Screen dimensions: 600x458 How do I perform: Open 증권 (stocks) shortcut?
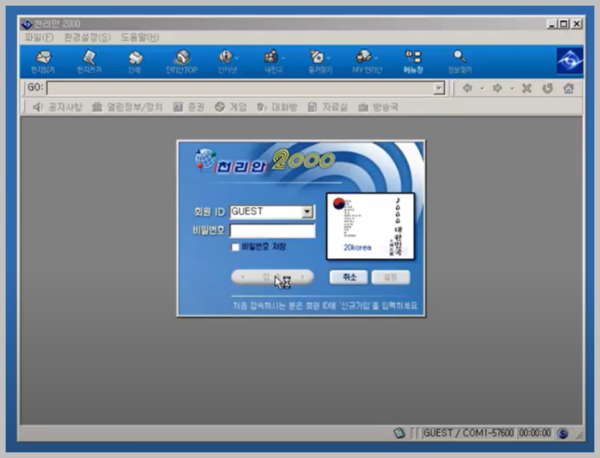click(189, 107)
